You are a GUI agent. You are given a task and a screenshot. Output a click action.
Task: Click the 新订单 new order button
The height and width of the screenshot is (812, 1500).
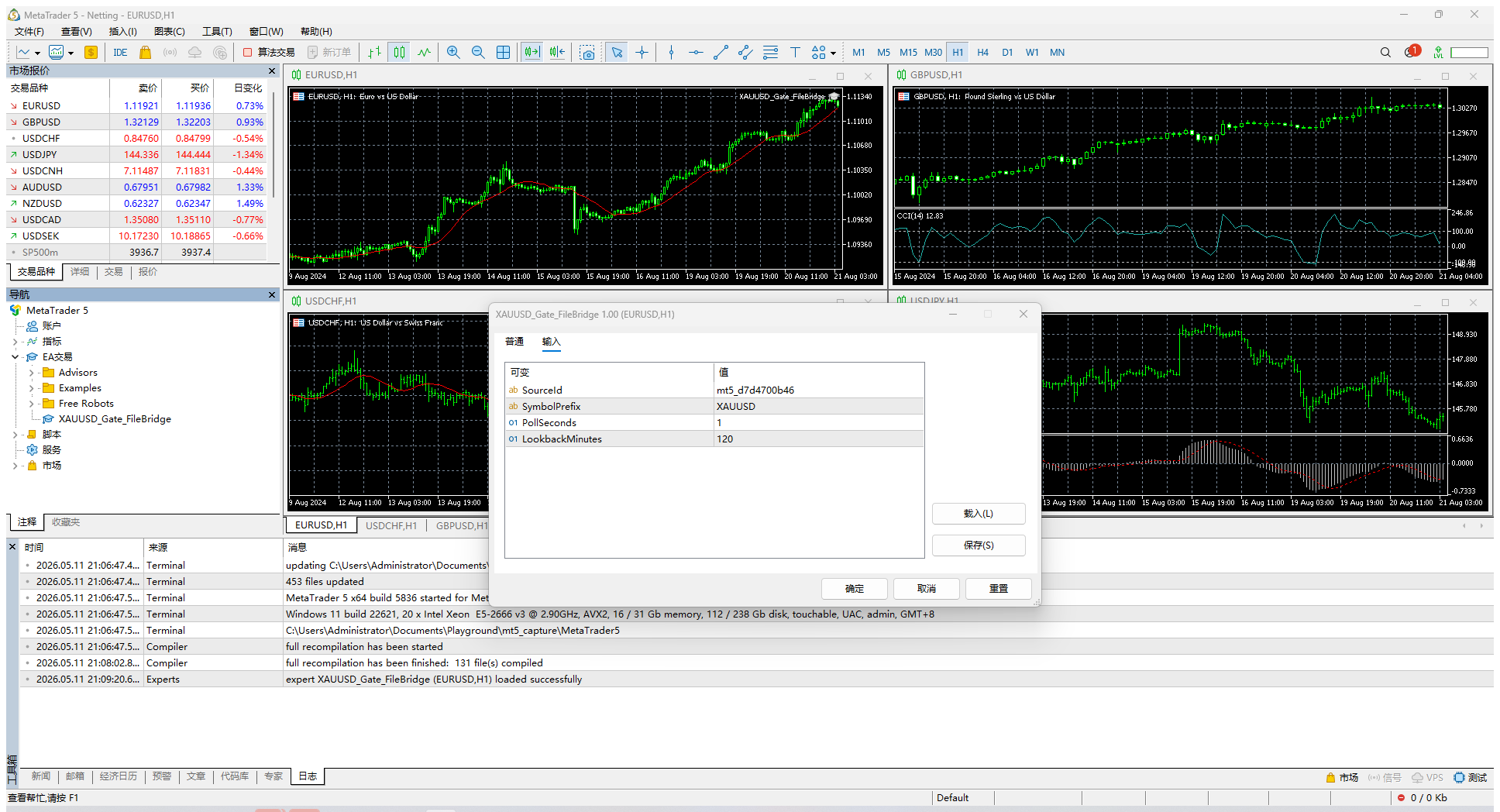[329, 53]
